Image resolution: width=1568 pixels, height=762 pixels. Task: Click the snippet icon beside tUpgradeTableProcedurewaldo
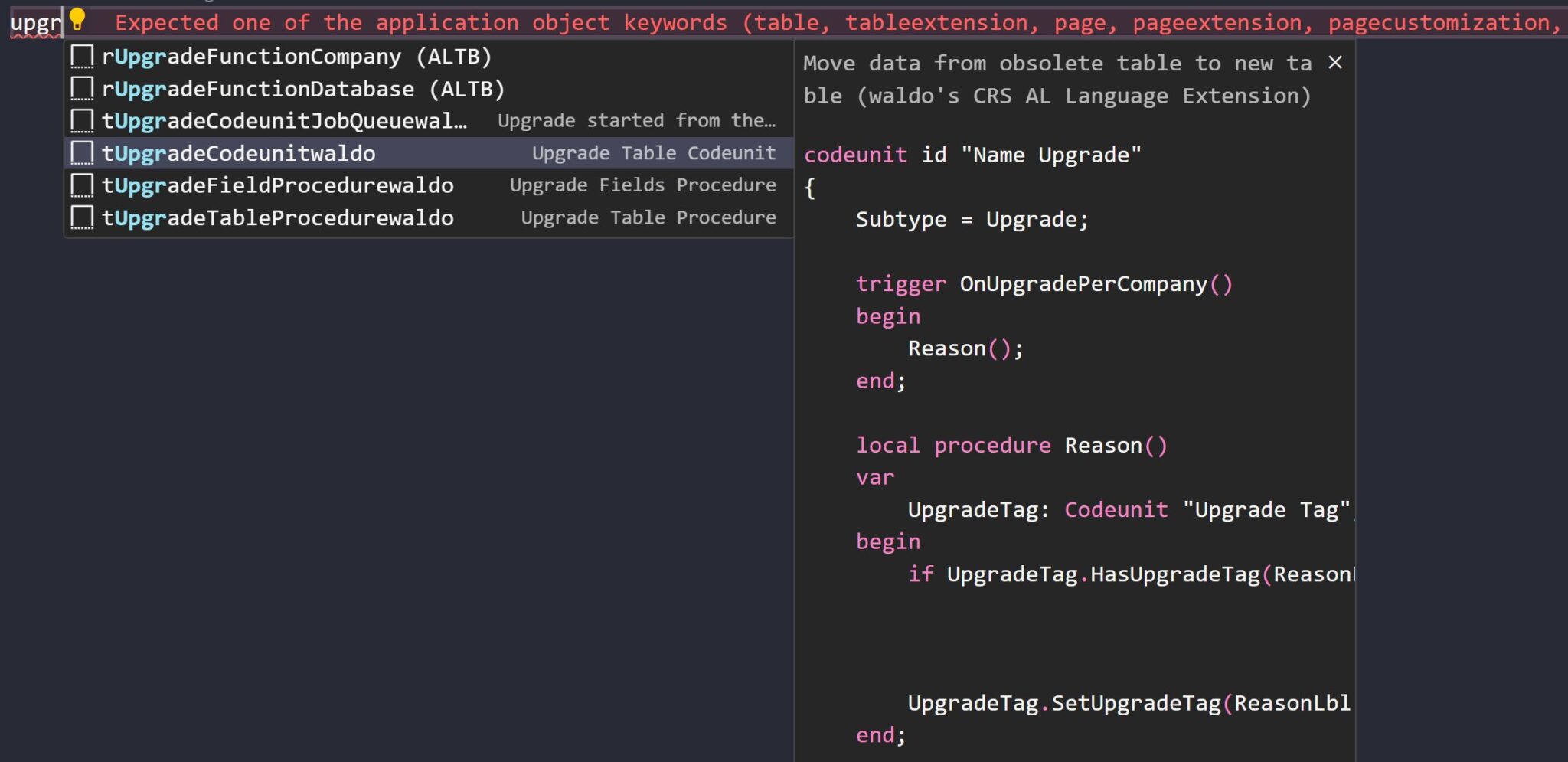[x=82, y=217]
